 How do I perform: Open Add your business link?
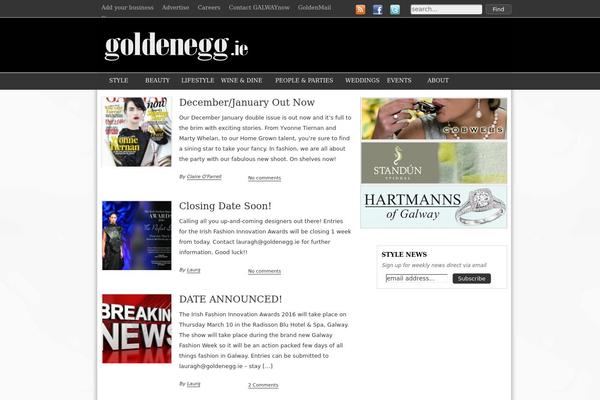127,7
